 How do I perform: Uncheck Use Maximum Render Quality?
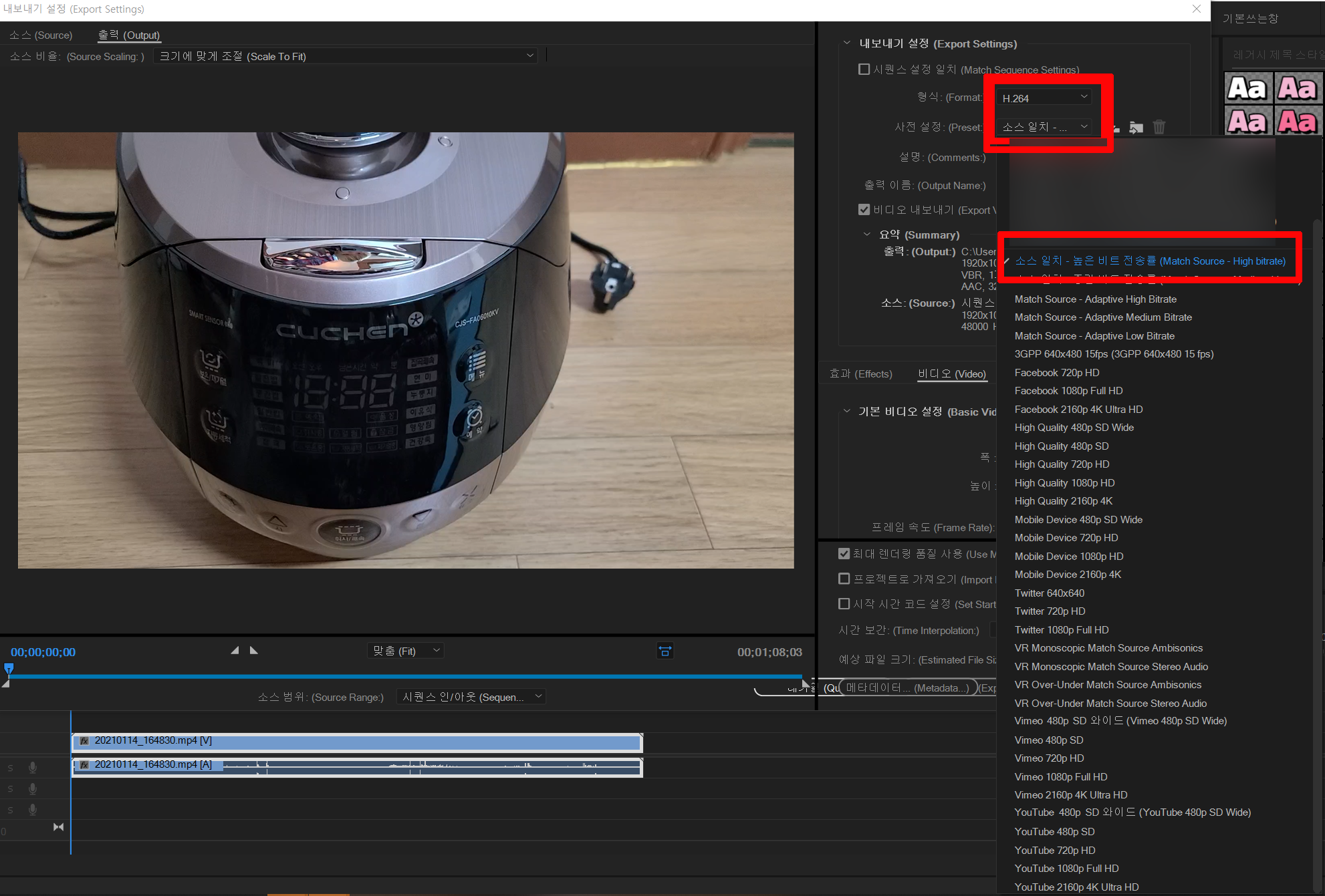(844, 554)
